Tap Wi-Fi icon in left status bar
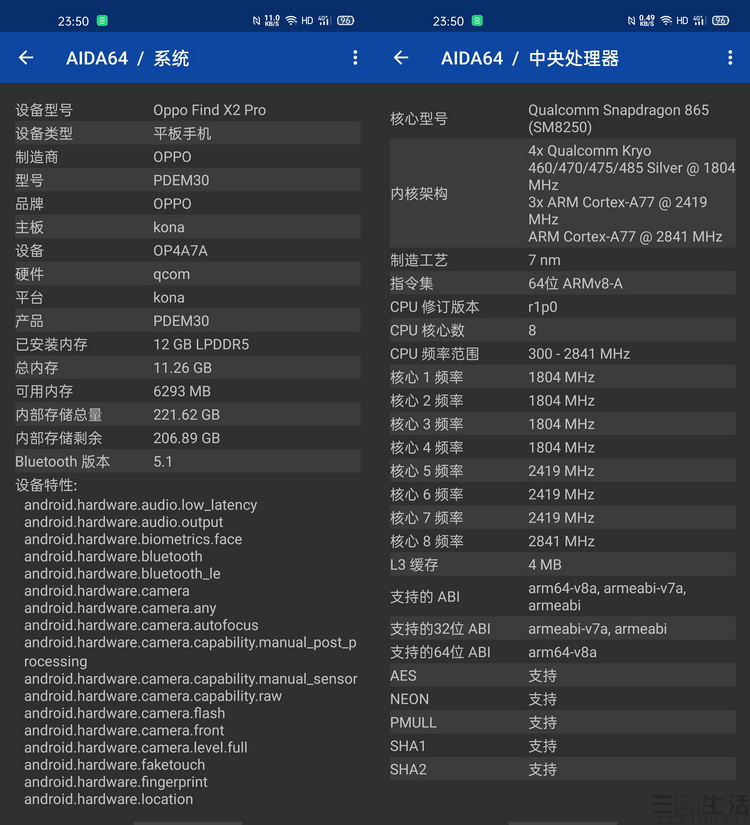750x825 pixels. tap(291, 21)
